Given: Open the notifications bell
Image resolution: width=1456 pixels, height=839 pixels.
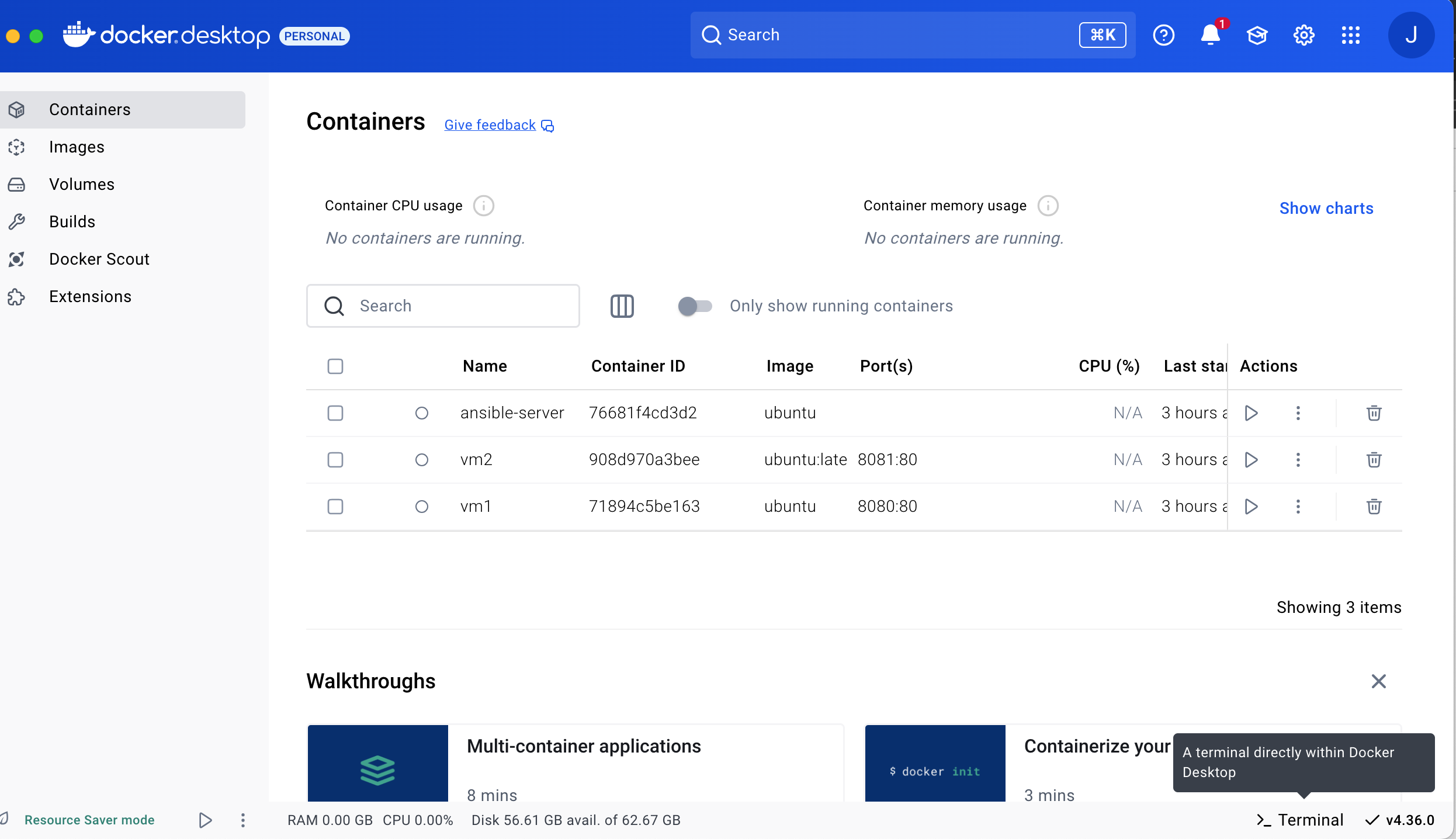Looking at the screenshot, I should click(x=1211, y=35).
